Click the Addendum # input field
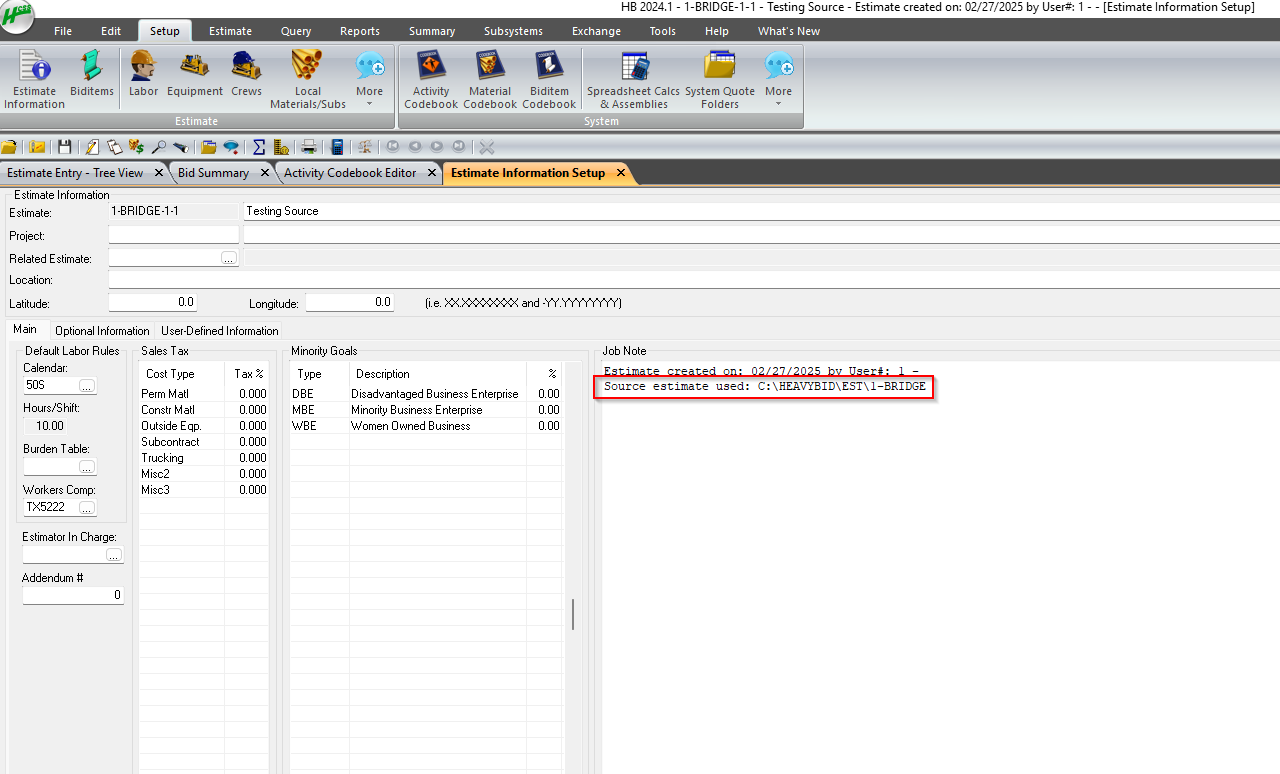 pos(73,595)
